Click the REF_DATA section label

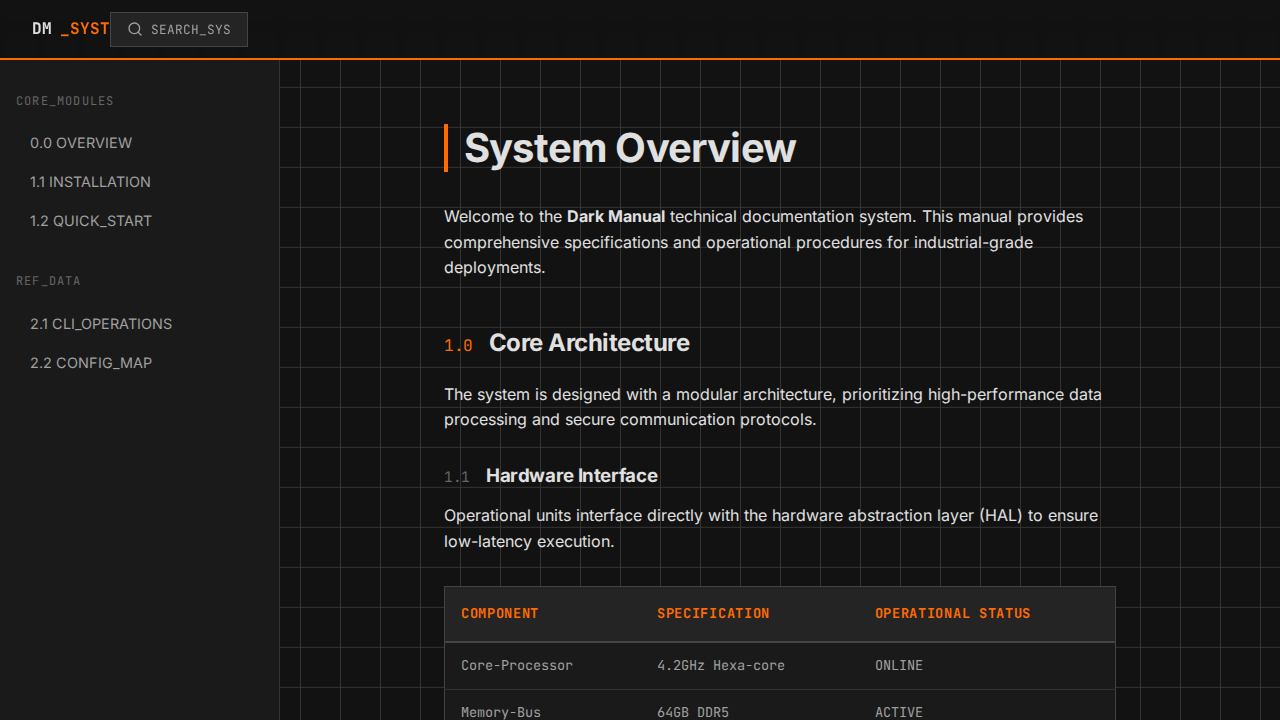pyautogui.click(x=48, y=281)
